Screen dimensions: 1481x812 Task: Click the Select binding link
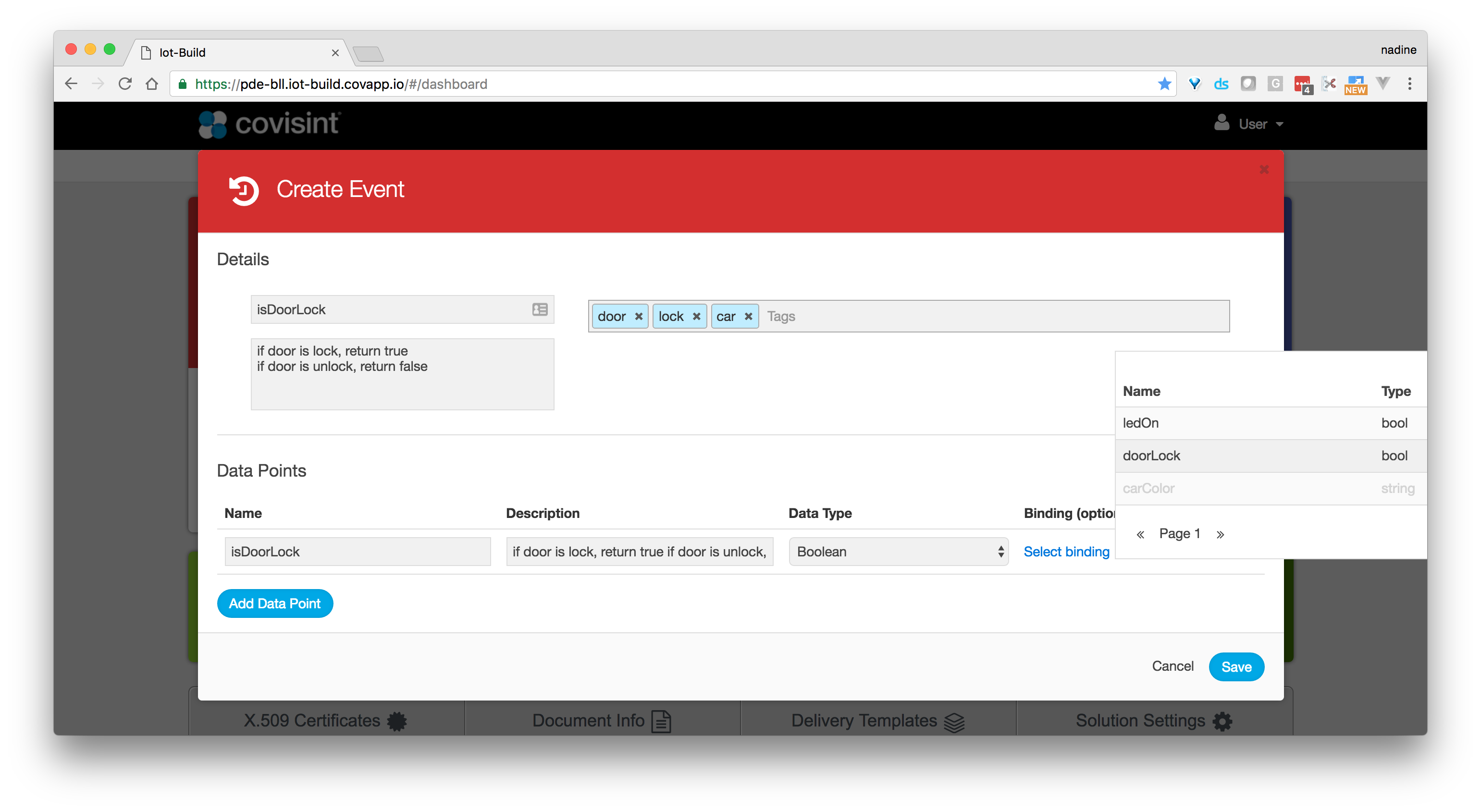pos(1066,552)
